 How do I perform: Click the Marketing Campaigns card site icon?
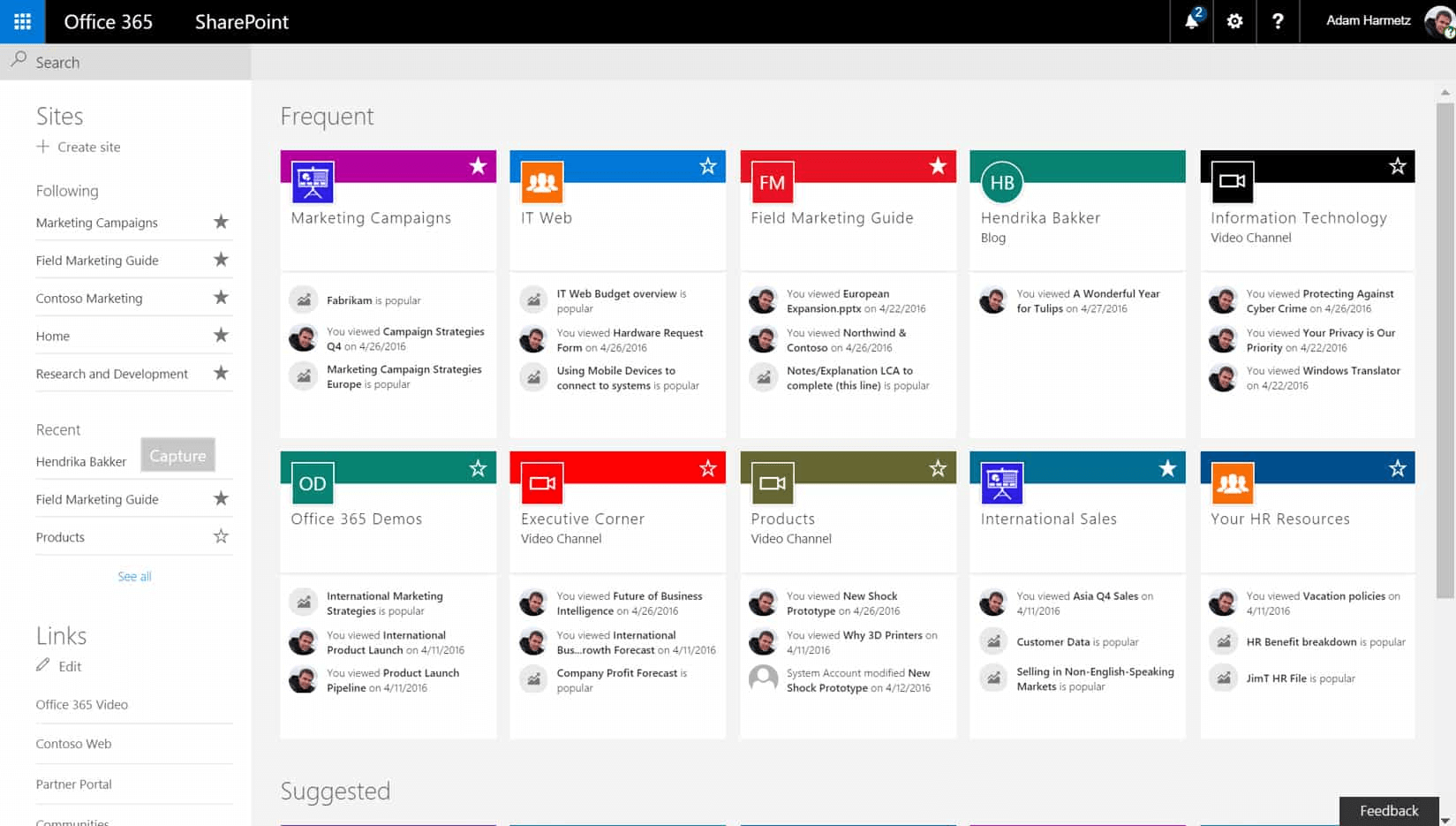(x=313, y=183)
